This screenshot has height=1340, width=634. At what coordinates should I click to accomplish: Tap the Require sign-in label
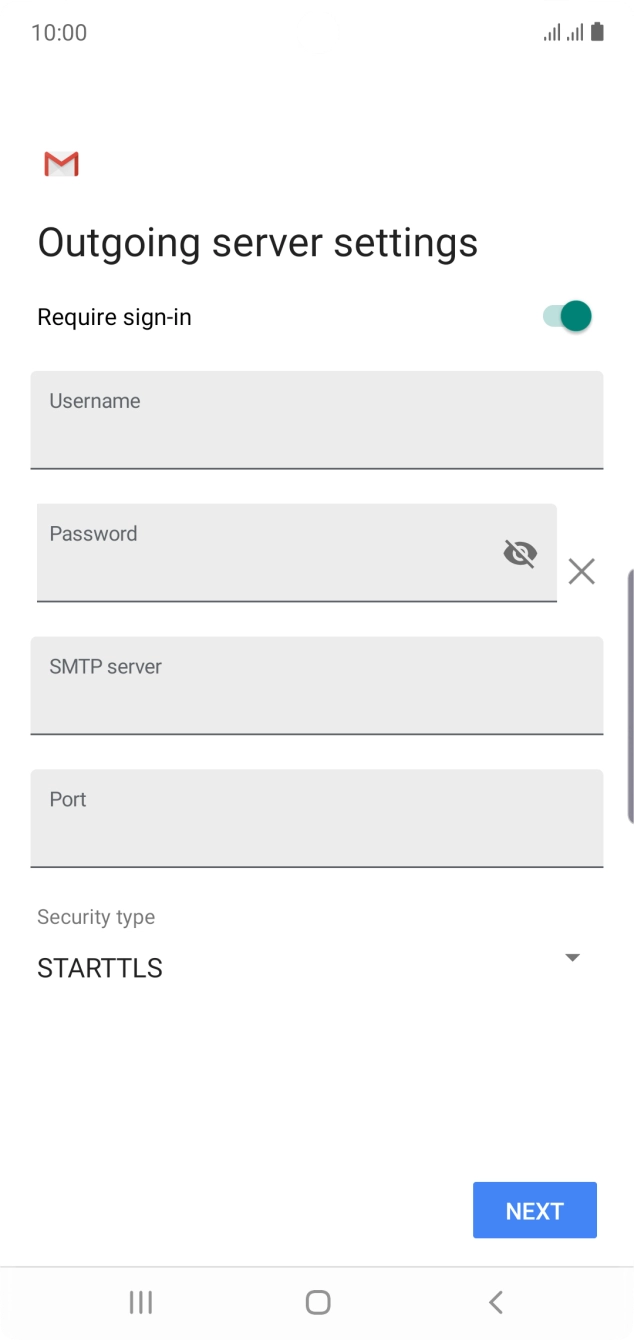click(114, 317)
